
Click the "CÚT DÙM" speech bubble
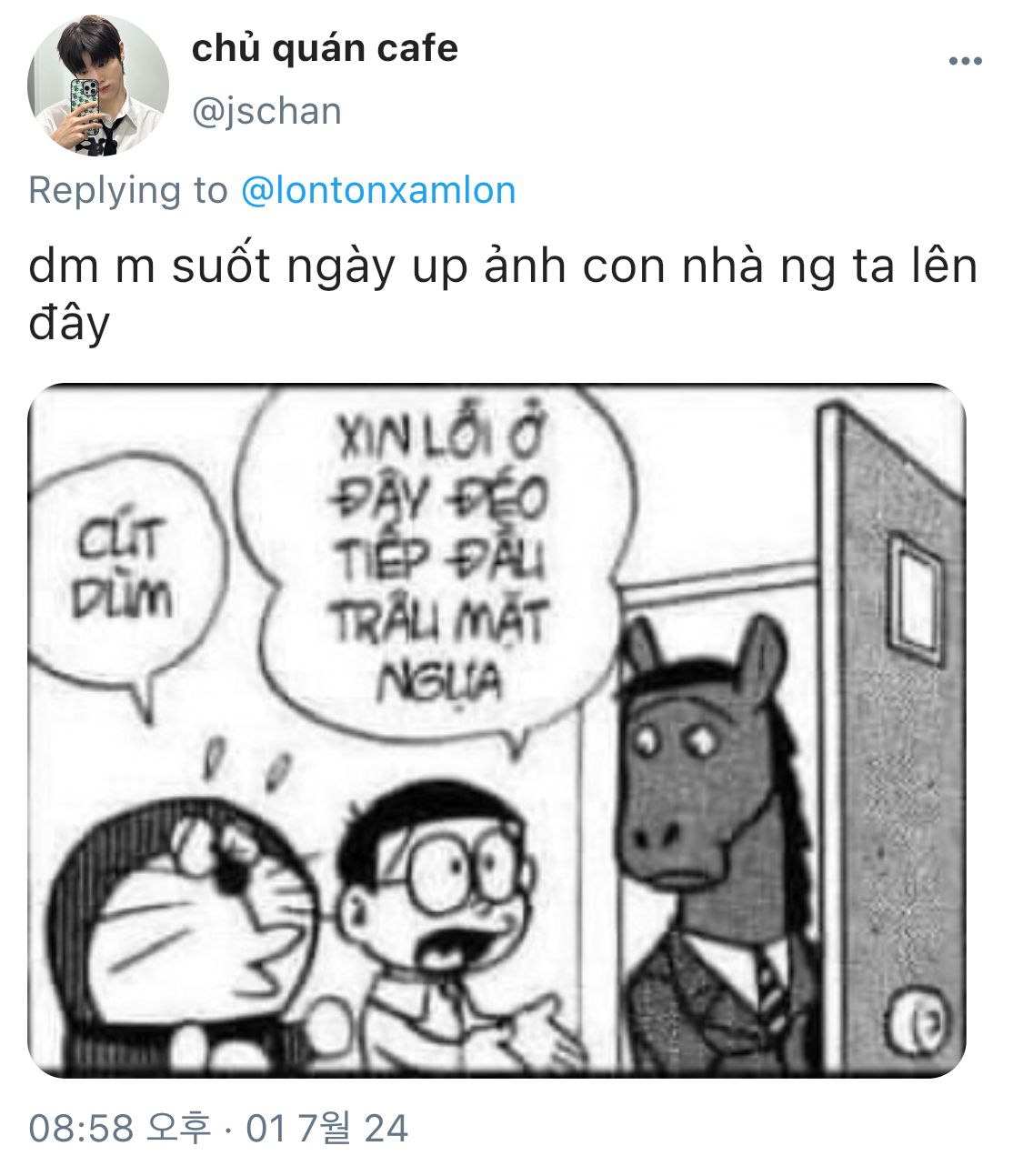(125, 580)
